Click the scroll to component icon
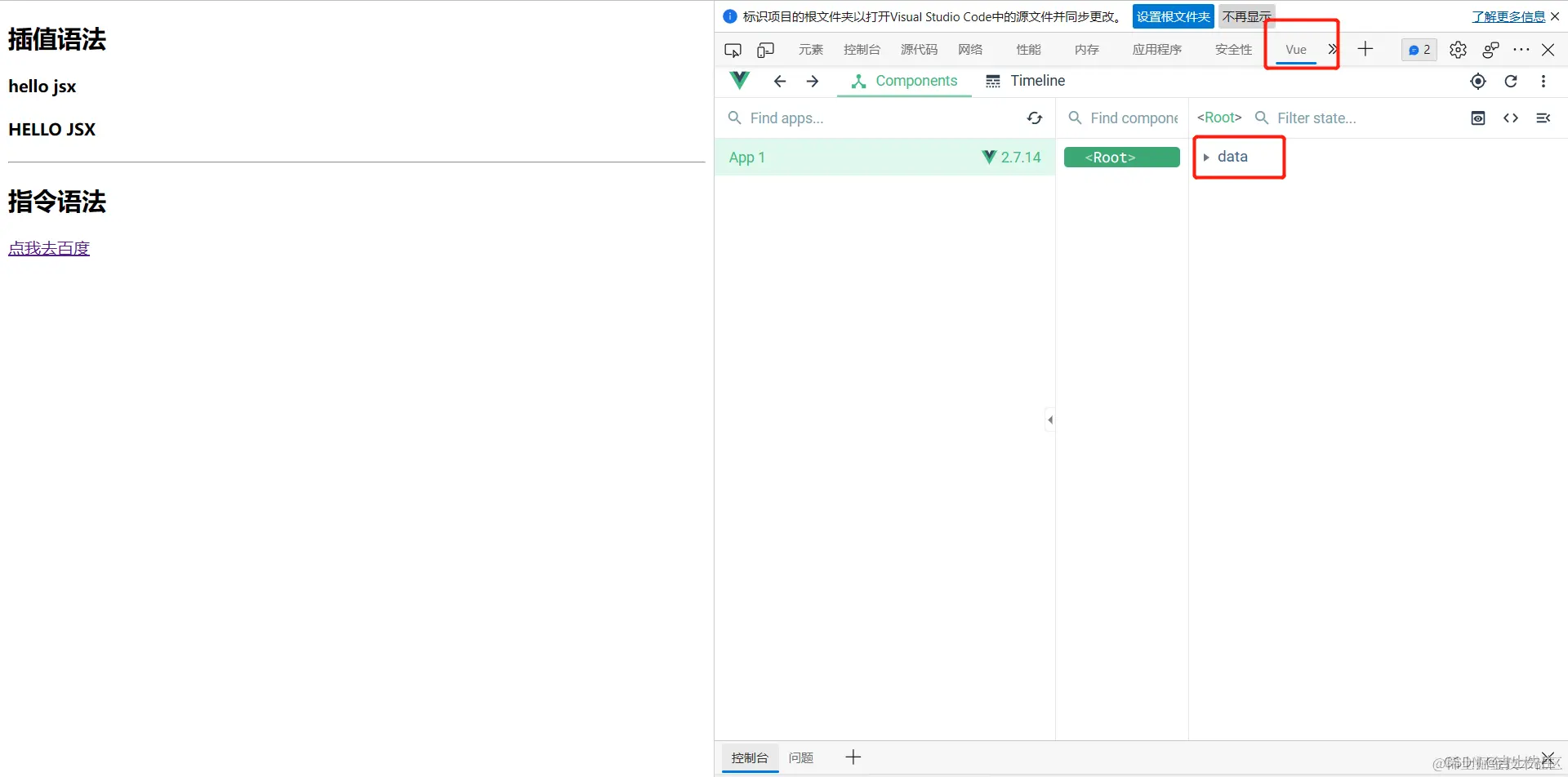 (1478, 118)
